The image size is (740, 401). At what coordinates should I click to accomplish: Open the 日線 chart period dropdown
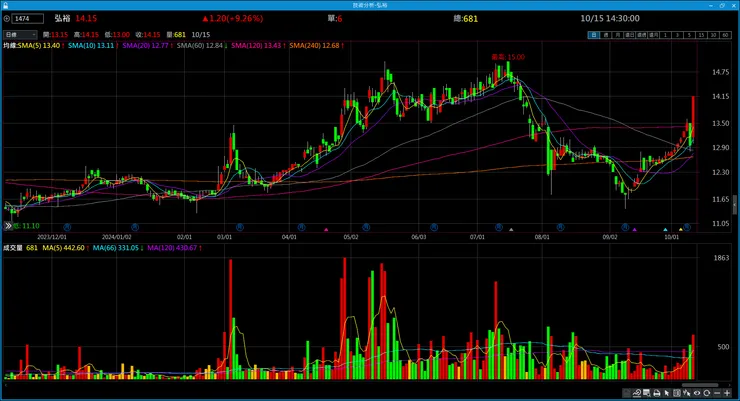[x=20, y=35]
